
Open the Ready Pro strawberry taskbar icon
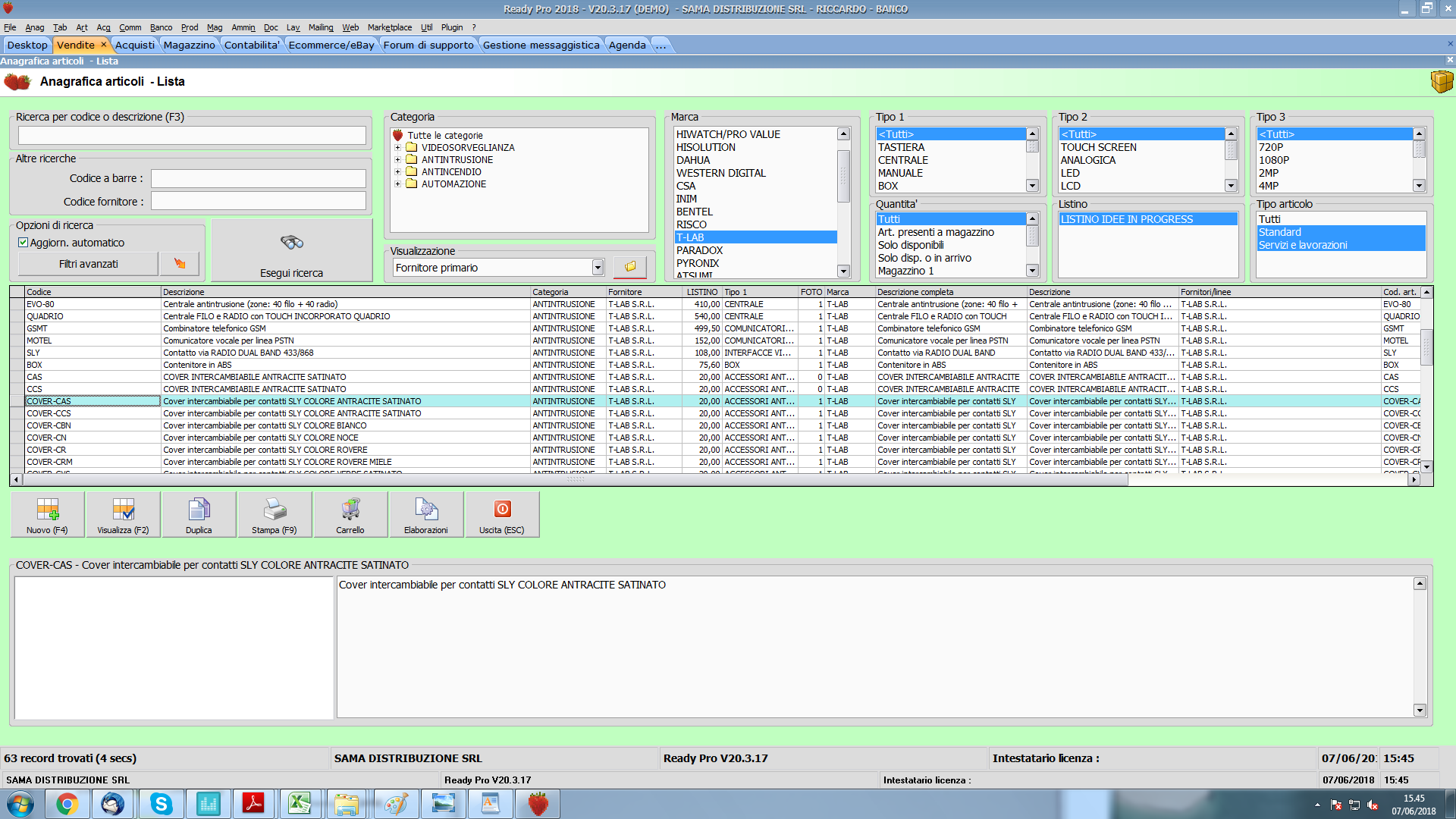pyautogui.click(x=538, y=804)
